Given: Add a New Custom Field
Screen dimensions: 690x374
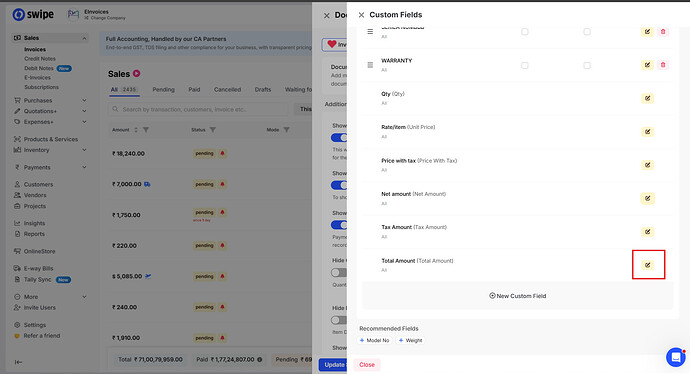Looking at the screenshot, I should tap(518, 296).
